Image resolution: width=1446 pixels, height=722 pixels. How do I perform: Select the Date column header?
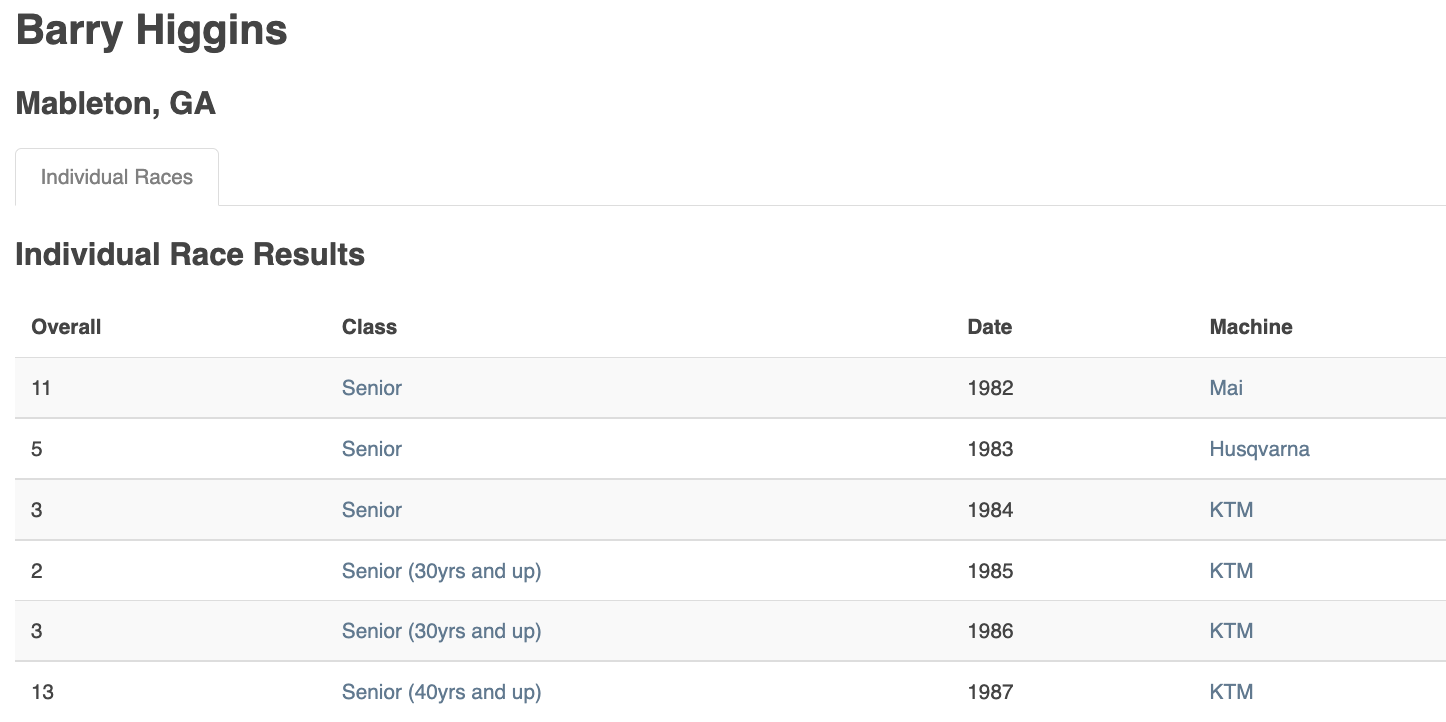(x=989, y=327)
